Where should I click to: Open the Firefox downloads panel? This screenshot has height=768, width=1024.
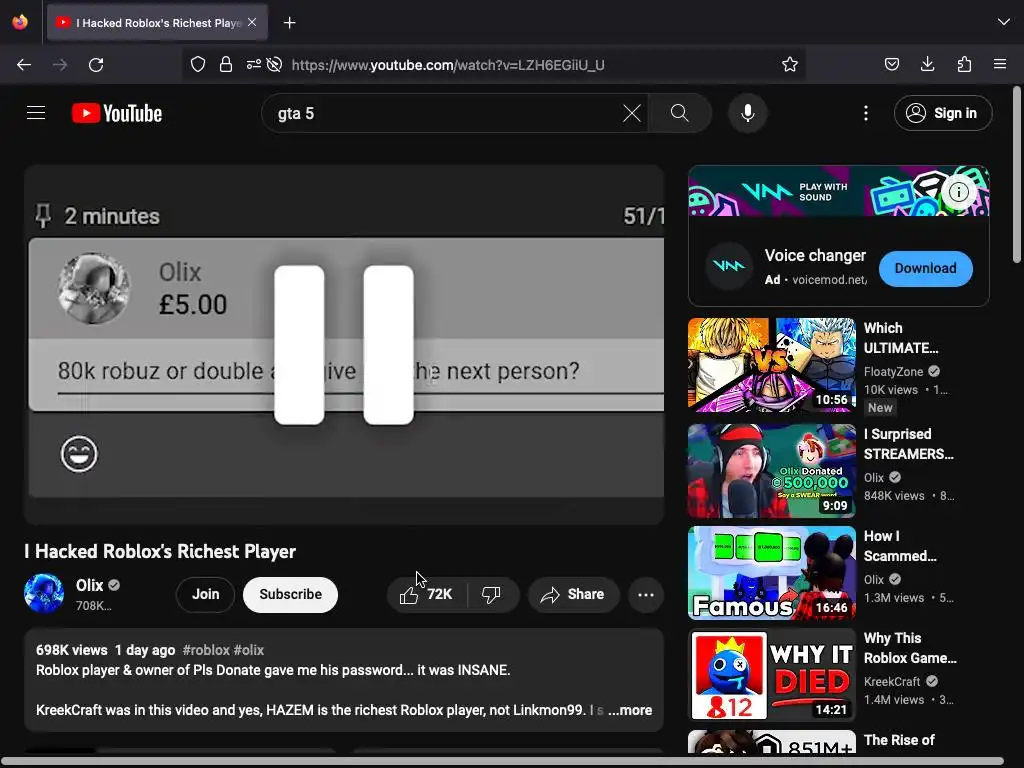coord(927,64)
